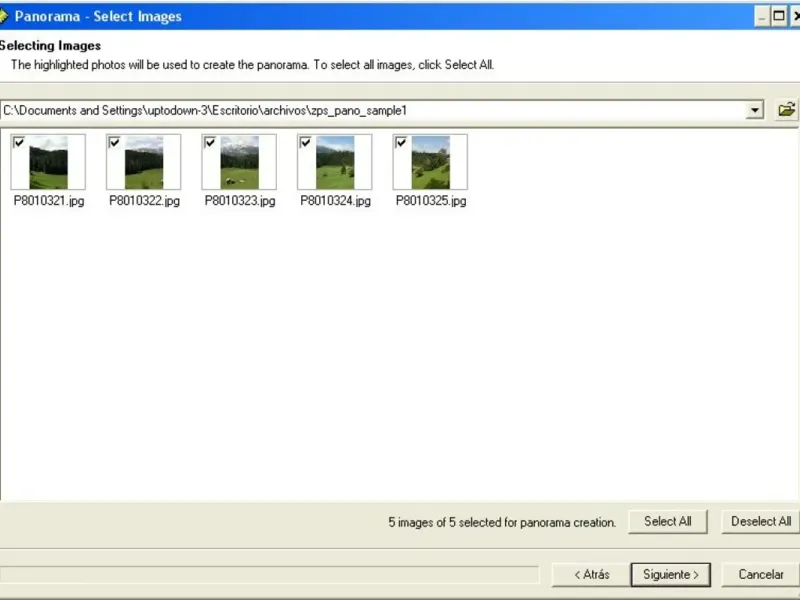The height and width of the screenshot is (600, 800).
Task: Click the P8010323.jpg file name
Action: click(240, 201)
